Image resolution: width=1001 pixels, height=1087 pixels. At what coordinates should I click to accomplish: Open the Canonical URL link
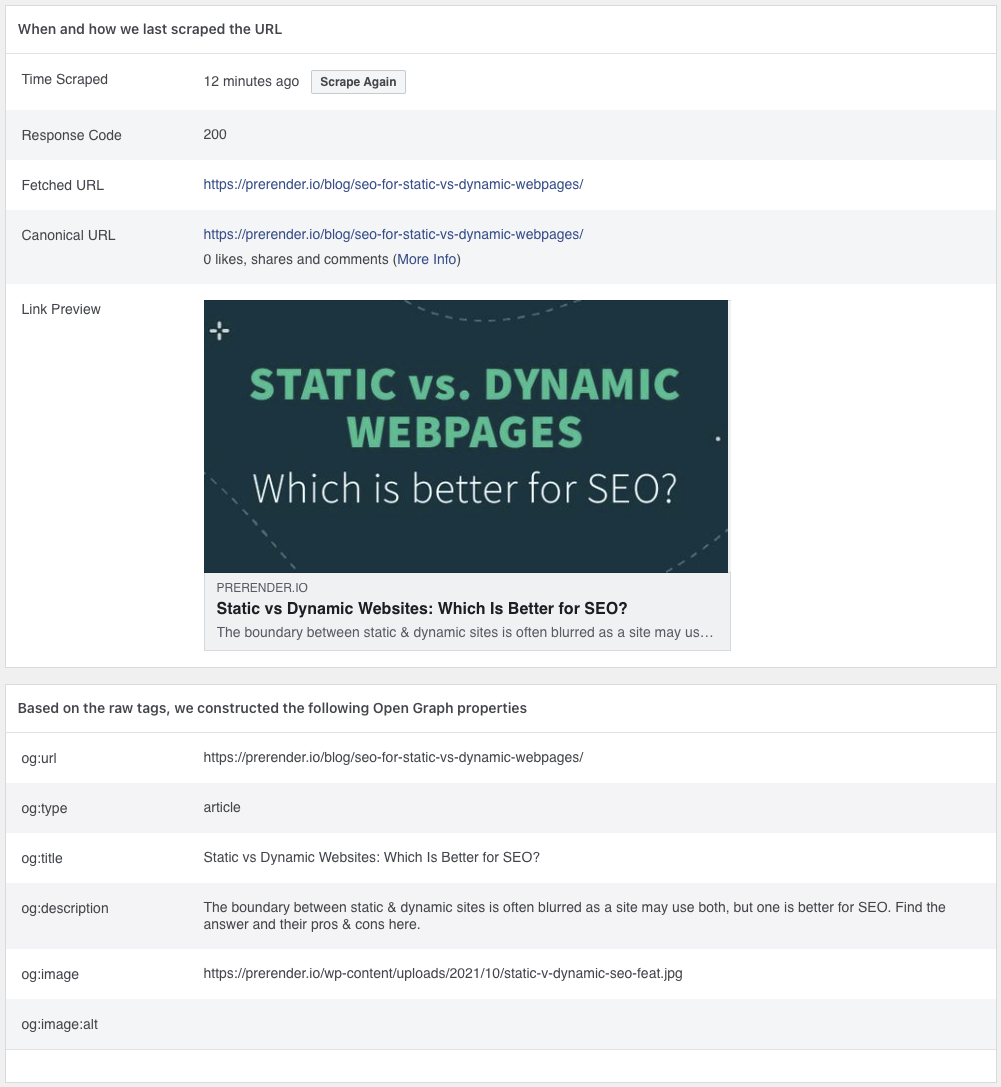pyautogui.click(x=393, y=234)
